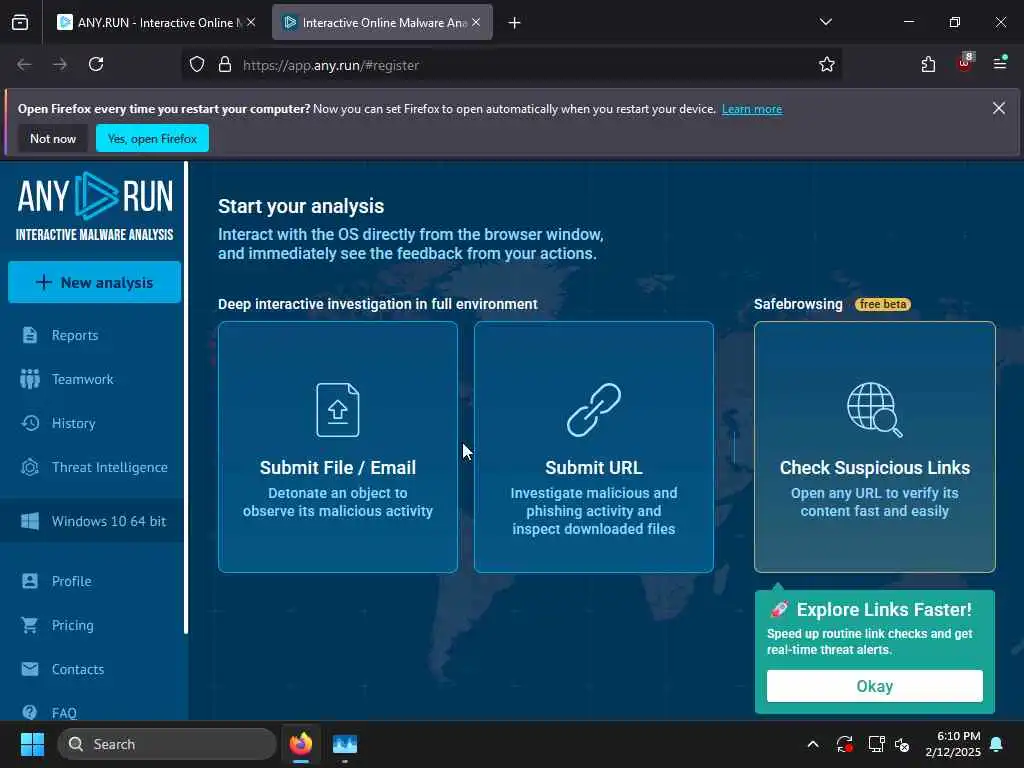Open the Reports document icon in sidebar
1024x768 pixels.
[x=29, y=335]
